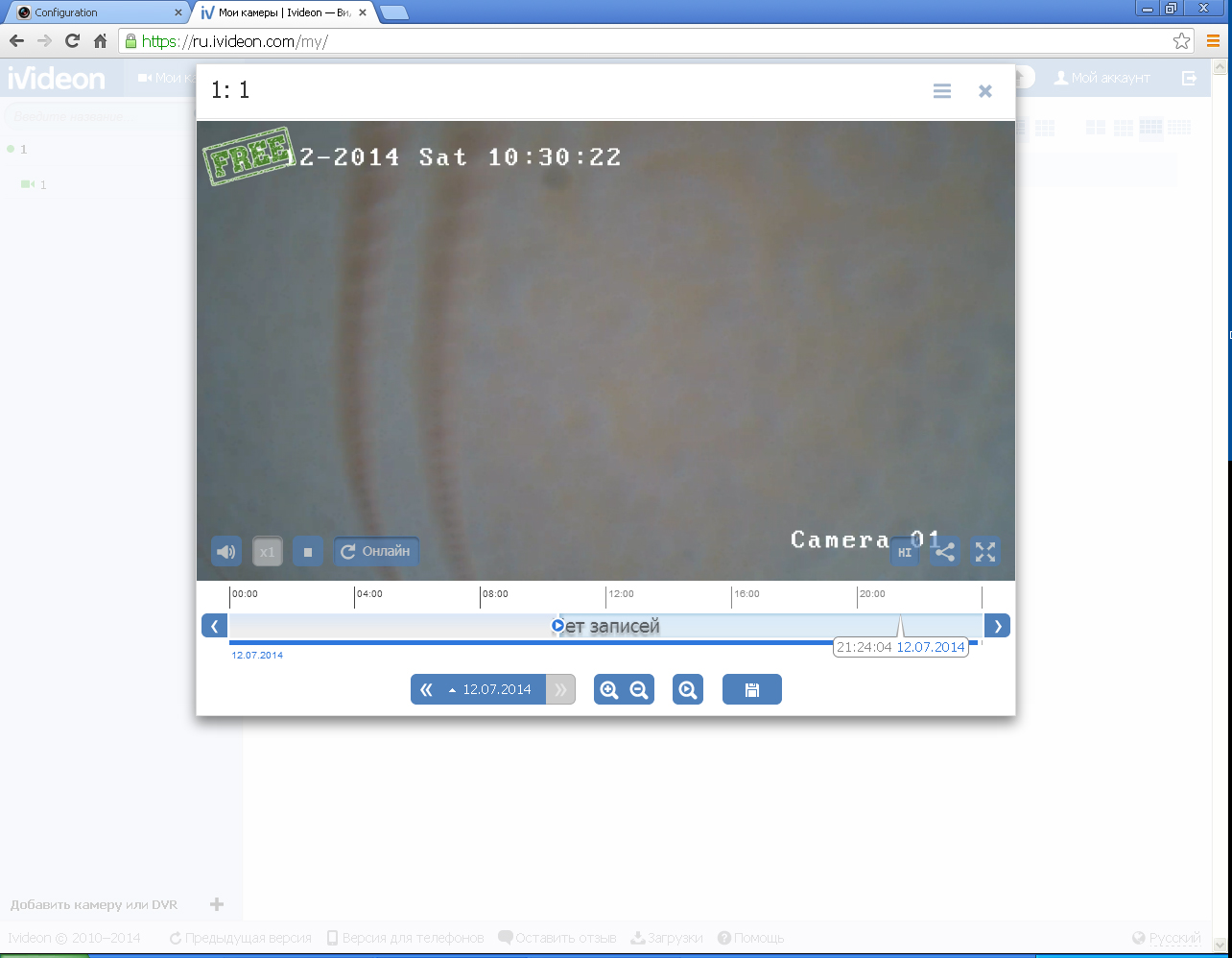Zoom in on the timeline
Image resolution: width=1232 pixels, height=958 pixels.
coord(608,689)
